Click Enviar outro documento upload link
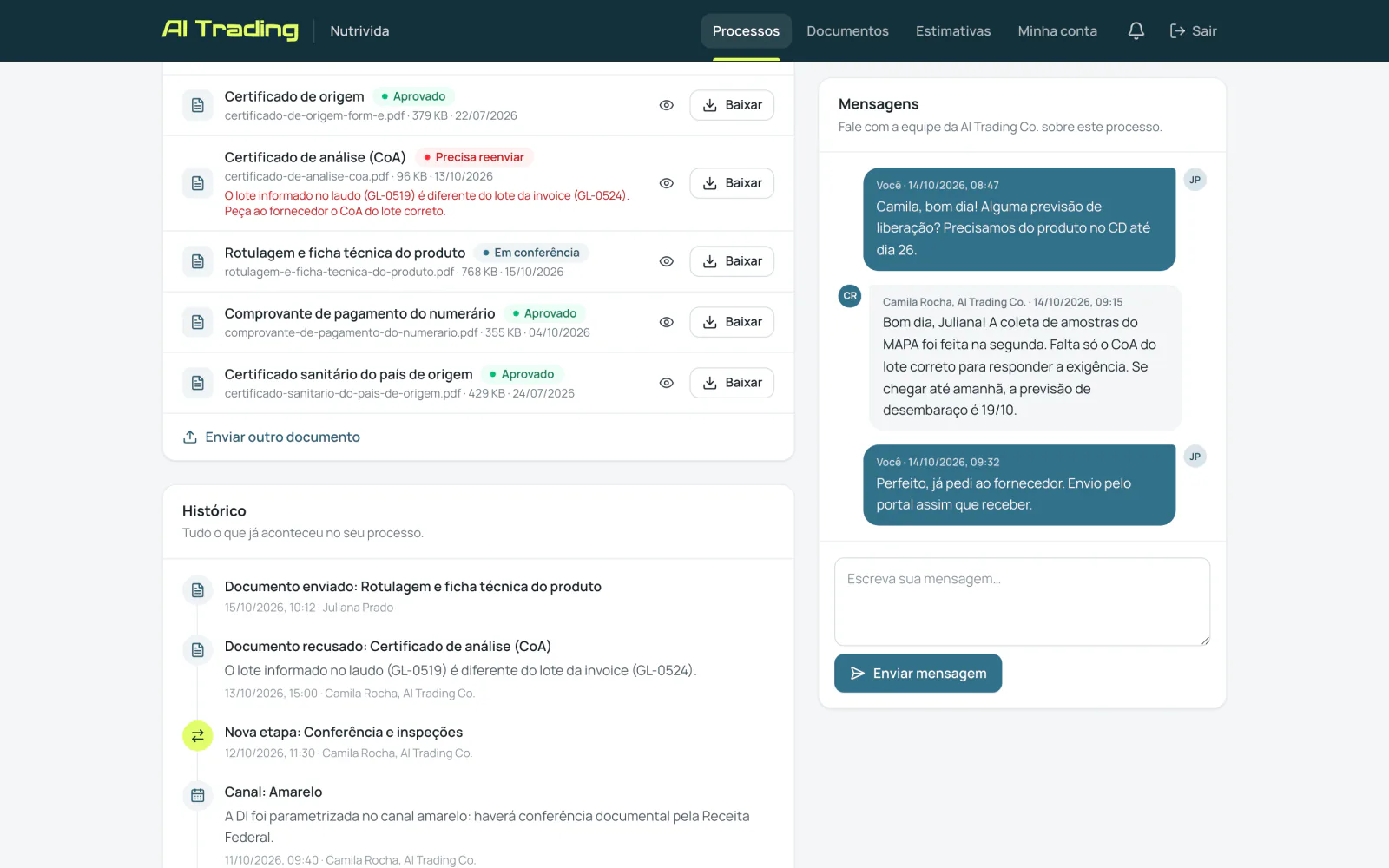 pos(272,437)
